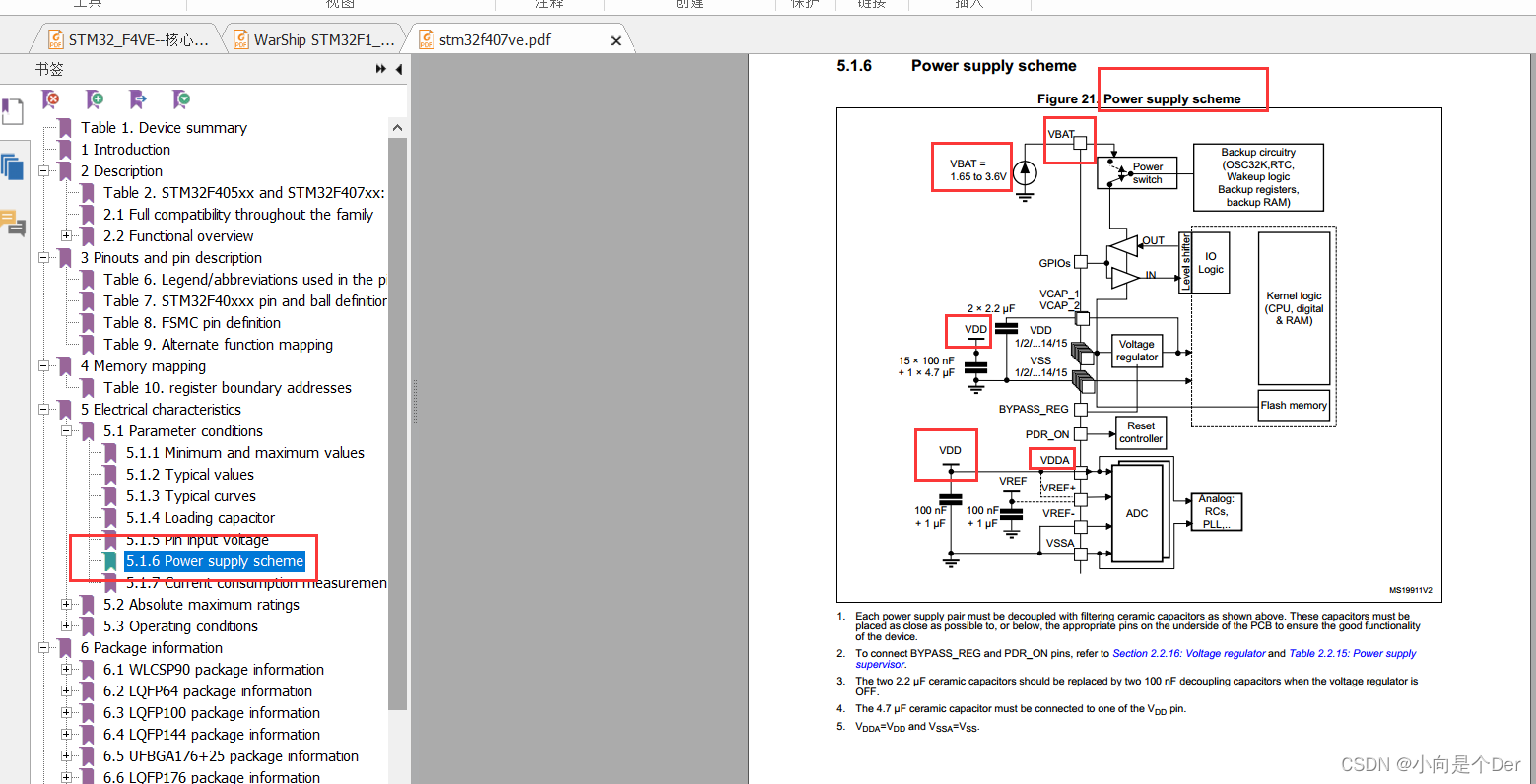The height and width of the screenshot is (784, 1536).
Task: Expand 6.3 LQFP100 package information
Action: 66,713
